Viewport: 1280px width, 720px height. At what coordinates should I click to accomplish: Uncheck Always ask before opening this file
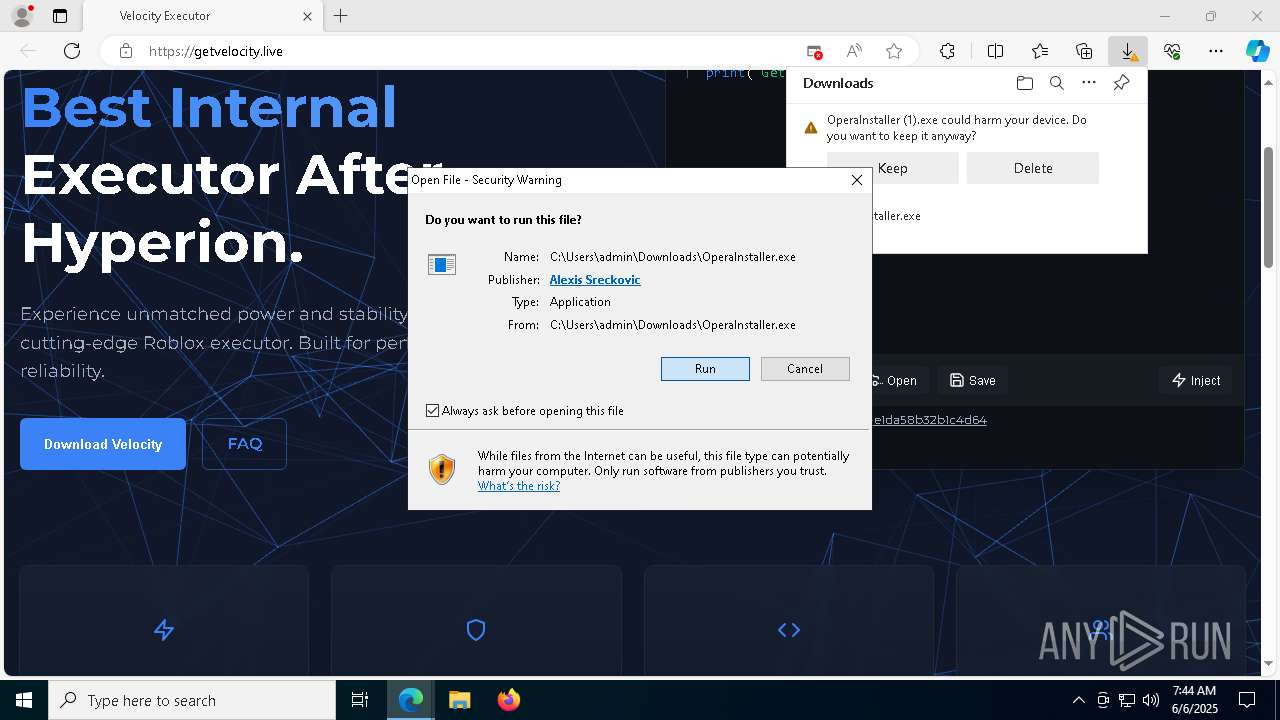coord(432,411)
